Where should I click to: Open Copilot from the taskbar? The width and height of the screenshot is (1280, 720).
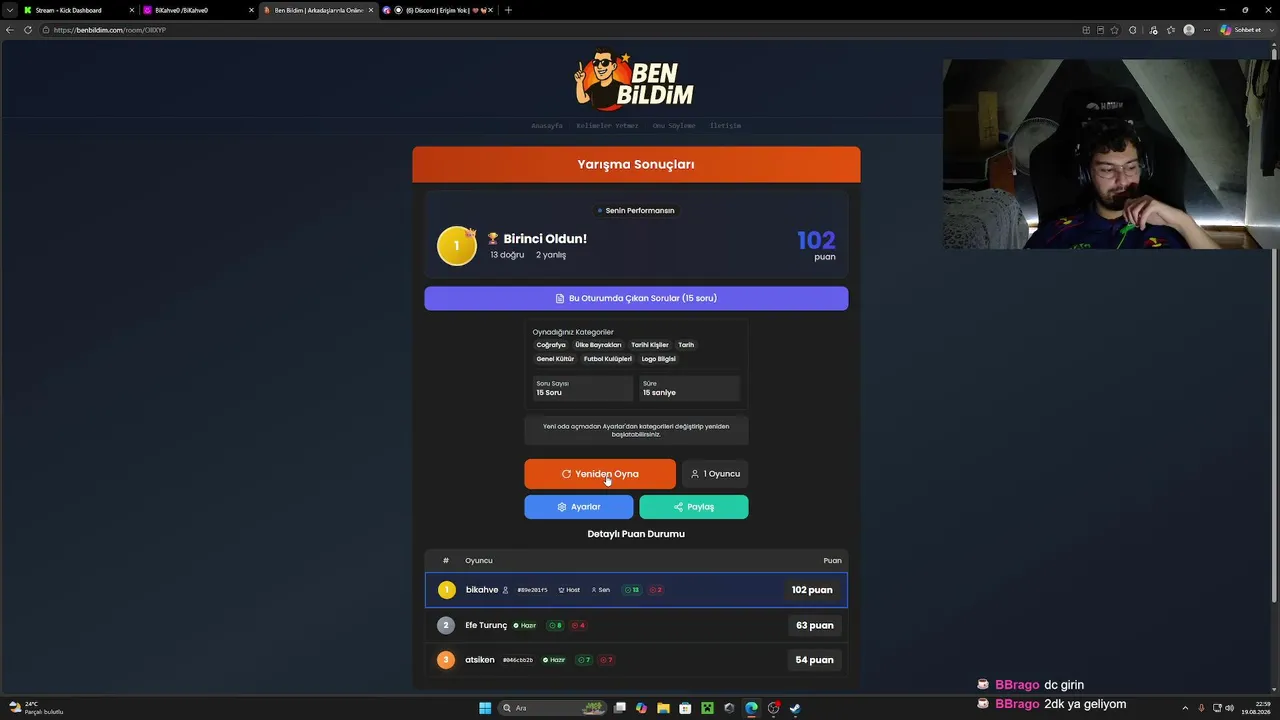(x=641, y=708)
